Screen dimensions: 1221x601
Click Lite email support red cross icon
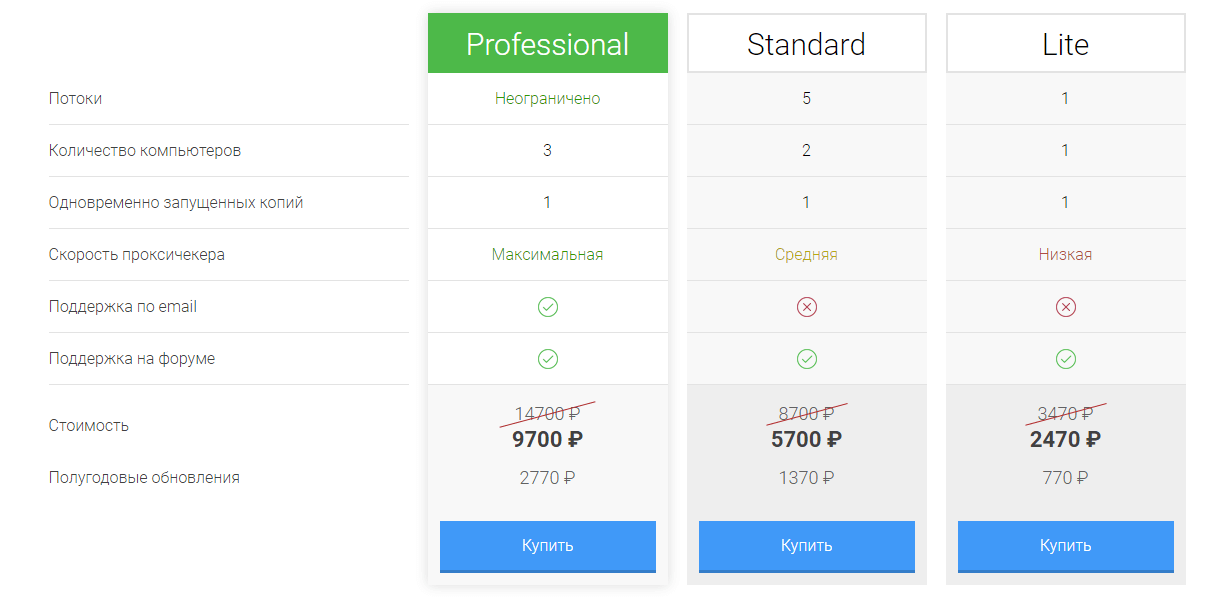(x=1066, y=307)
